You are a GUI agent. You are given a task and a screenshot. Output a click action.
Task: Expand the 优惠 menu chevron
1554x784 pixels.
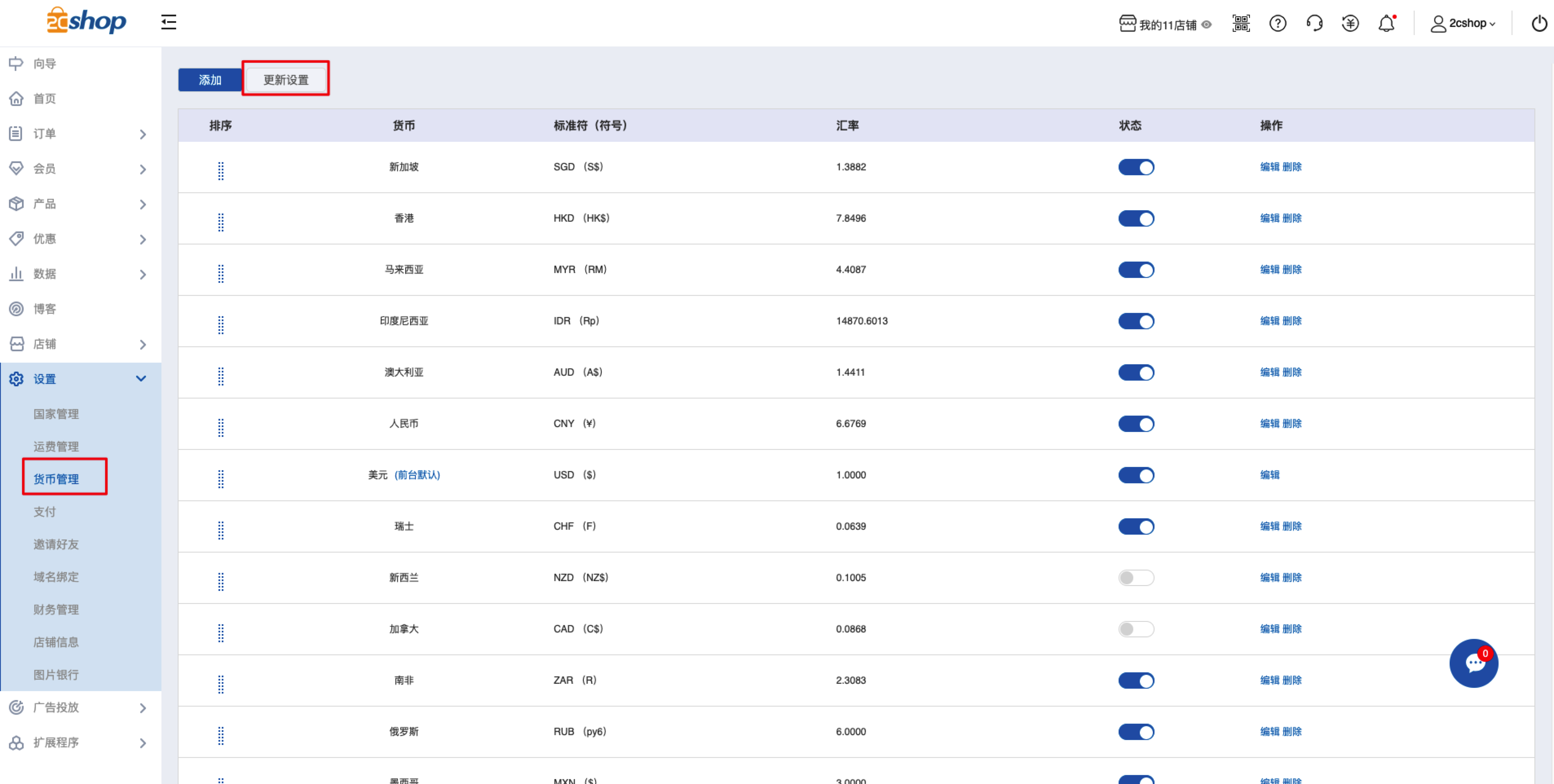143,239
